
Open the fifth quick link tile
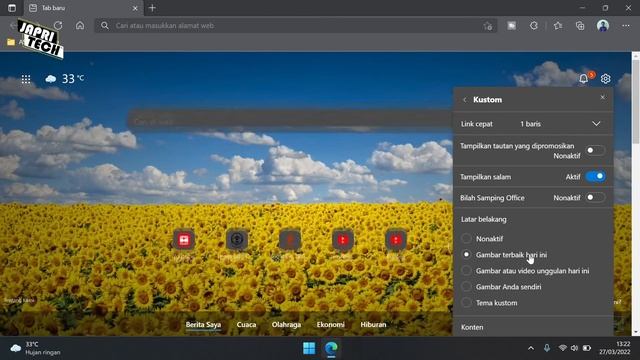coord(396,240)
